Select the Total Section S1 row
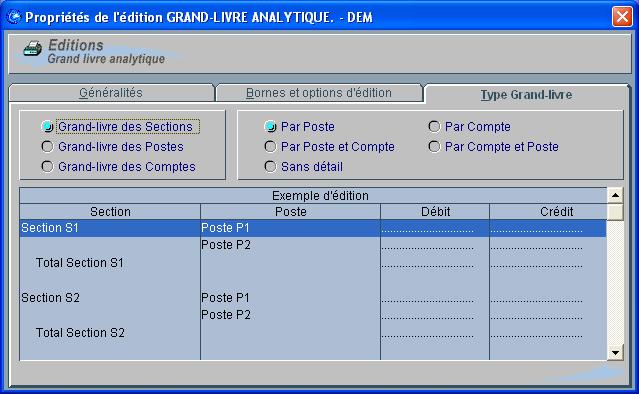This screenshot has width=639, height=394. (80, 263)
